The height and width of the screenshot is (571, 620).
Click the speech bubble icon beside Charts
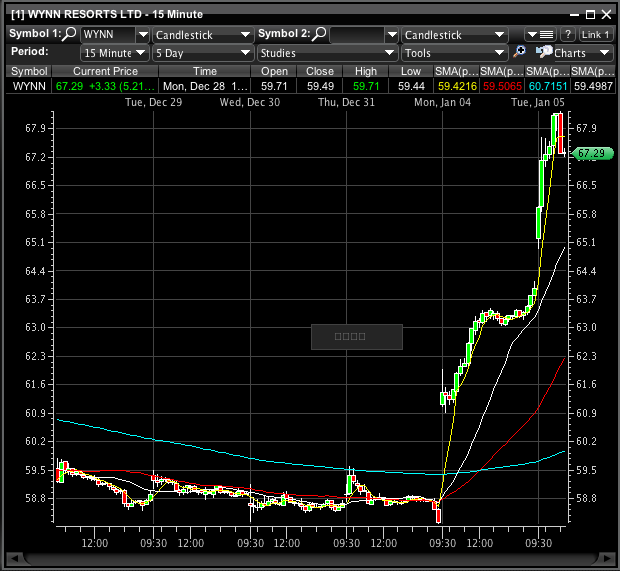[544, 52]
